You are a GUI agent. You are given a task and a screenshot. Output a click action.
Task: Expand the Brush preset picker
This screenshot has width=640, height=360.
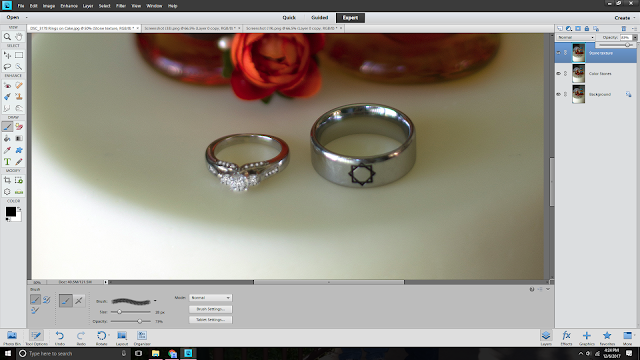(x=155, y=301)
